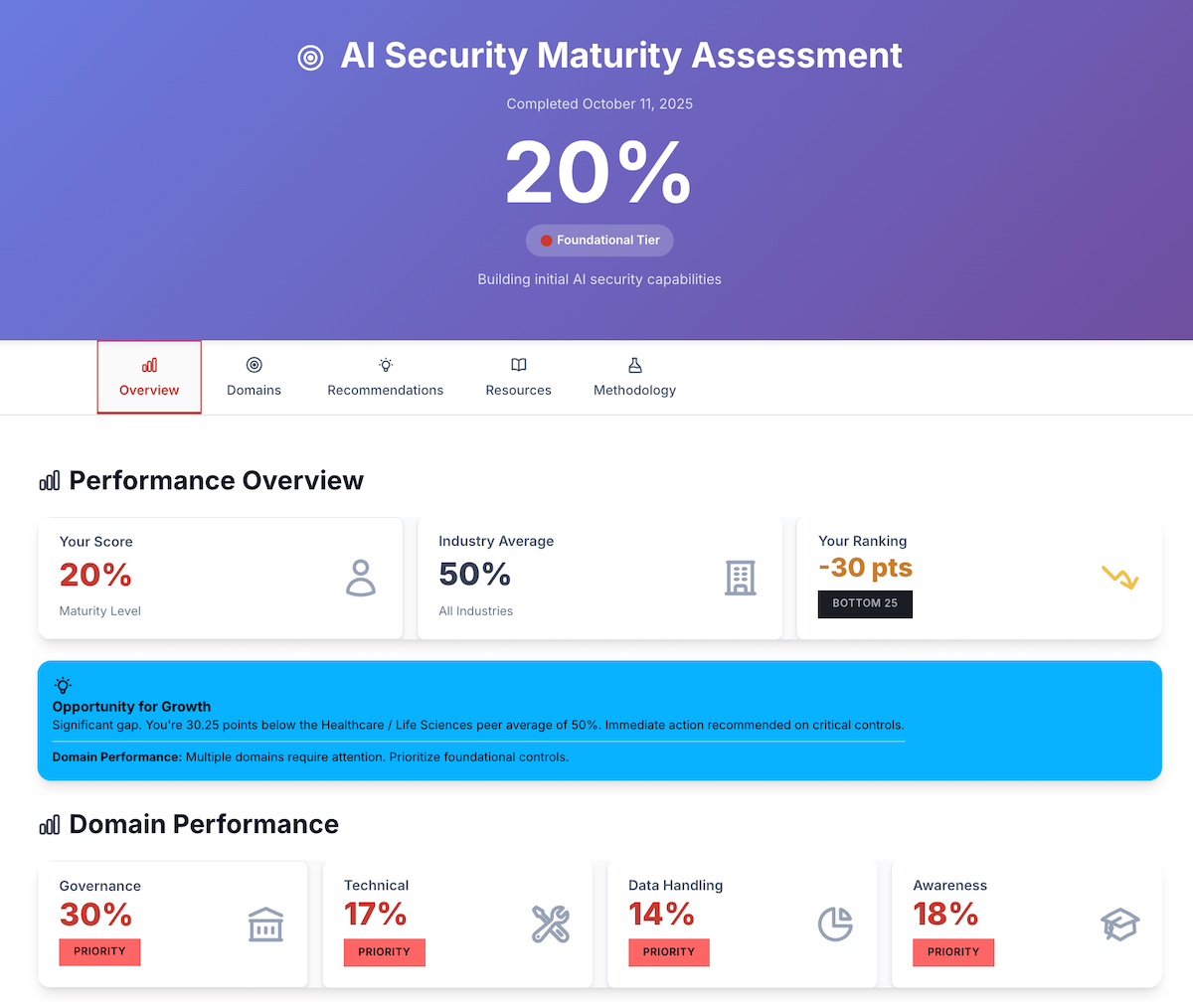Viewport: 1193px width, 1008px height.
Task: Open the Methodology tab
Action: (633, 377)
